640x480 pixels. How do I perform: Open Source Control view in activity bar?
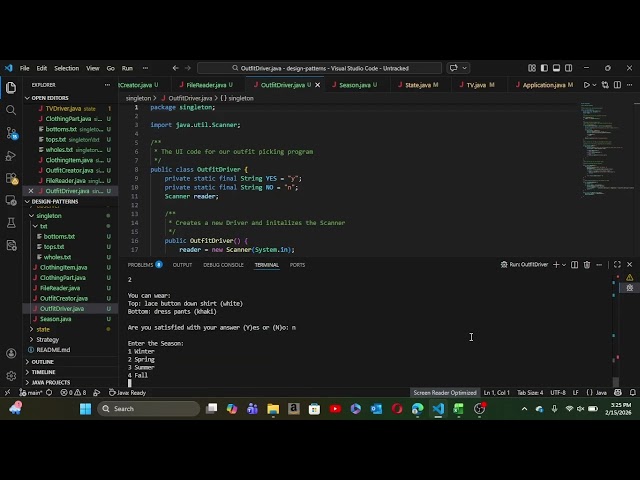click(11, 133)
